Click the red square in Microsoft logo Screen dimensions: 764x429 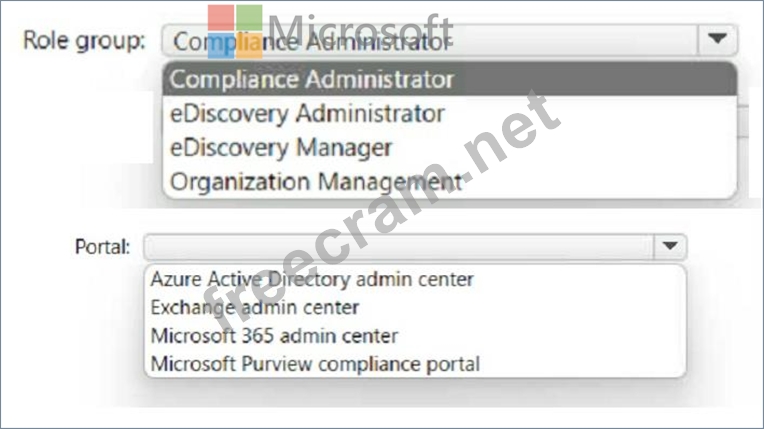pyautogui.click(x=221, y=18)
